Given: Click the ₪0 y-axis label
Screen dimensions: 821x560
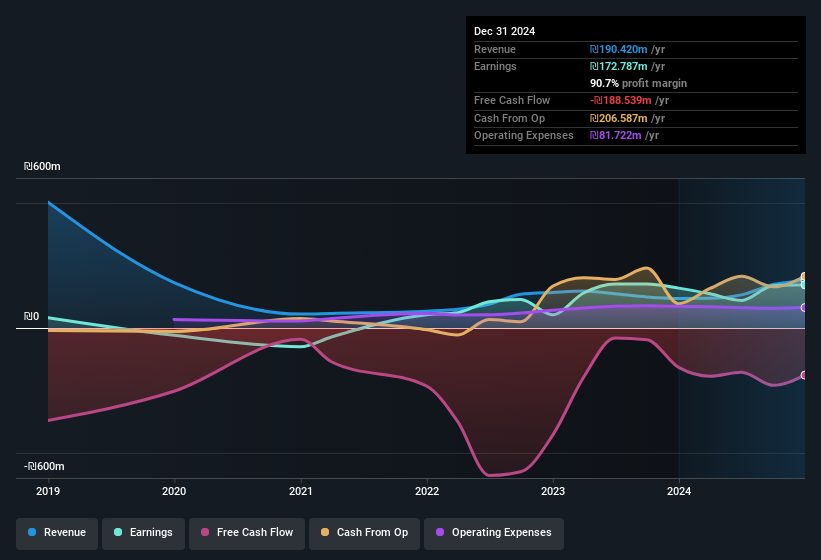Looking at the screenshot, I should pyautogui.click(x=31, y=317).
